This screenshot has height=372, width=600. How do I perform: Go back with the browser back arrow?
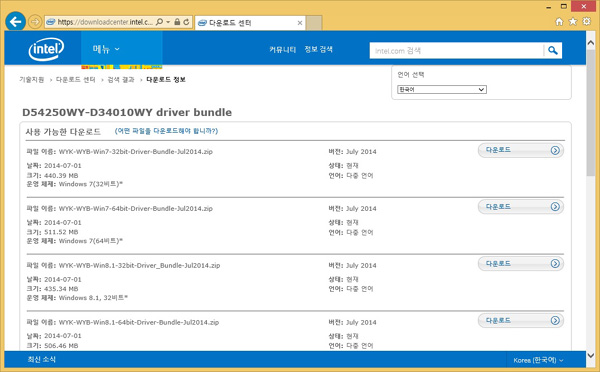(15, 22)
